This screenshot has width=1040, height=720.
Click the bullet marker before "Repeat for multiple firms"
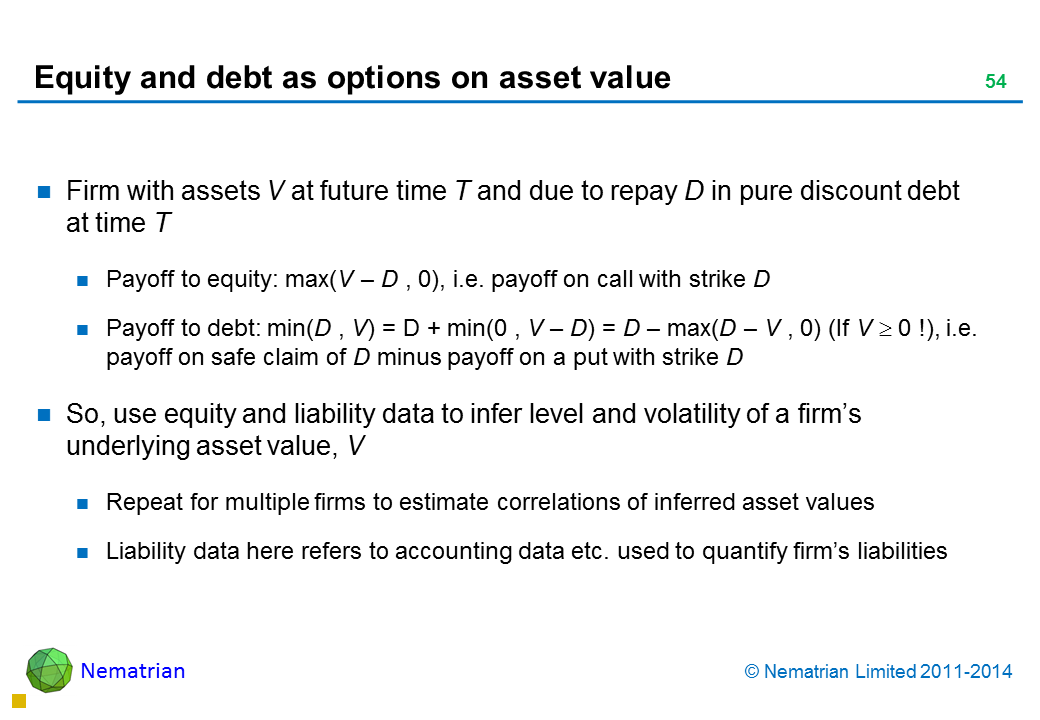85,503
